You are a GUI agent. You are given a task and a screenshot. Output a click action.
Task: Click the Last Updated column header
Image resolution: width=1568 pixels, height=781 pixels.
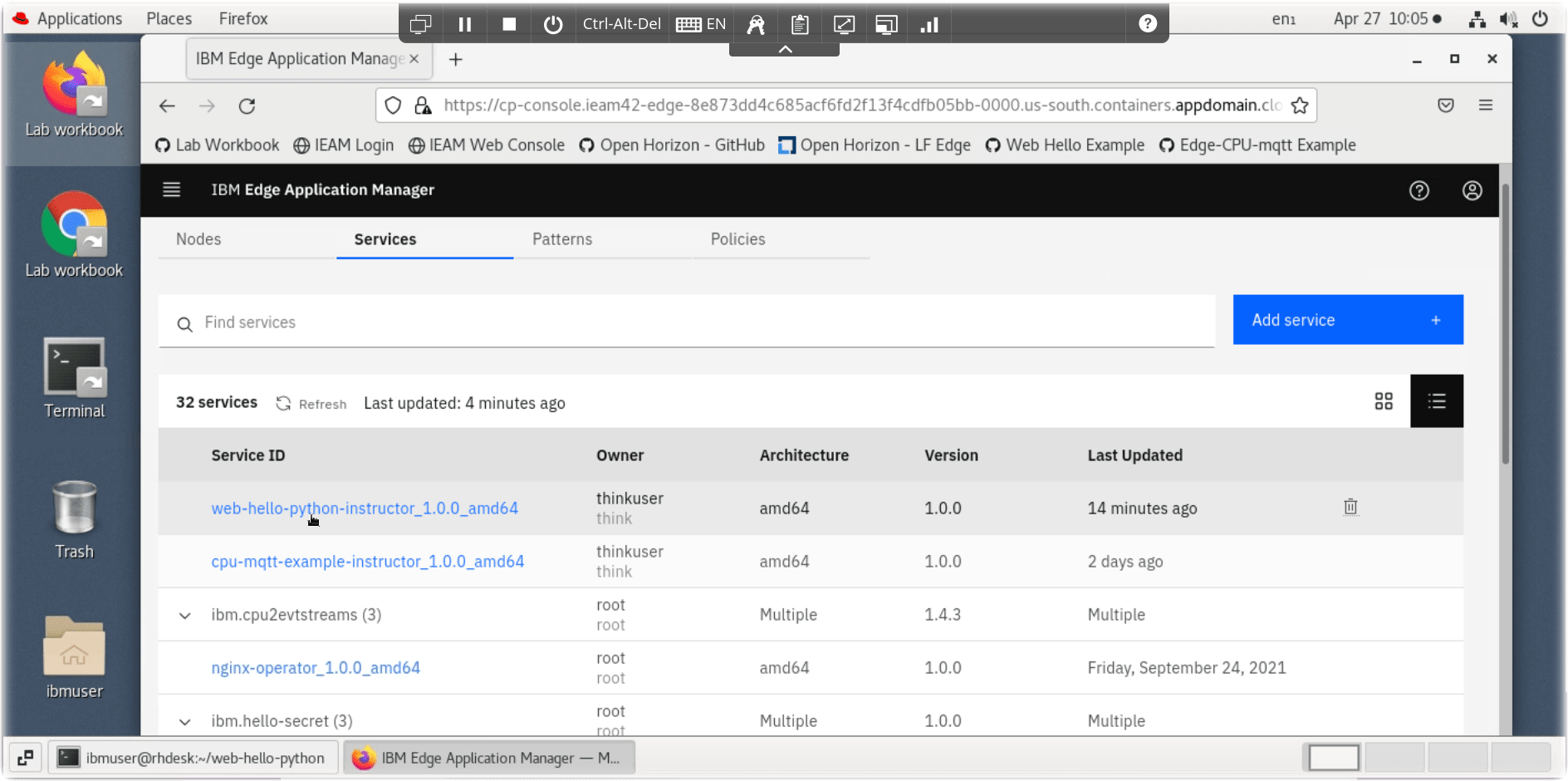(1135, 455)
